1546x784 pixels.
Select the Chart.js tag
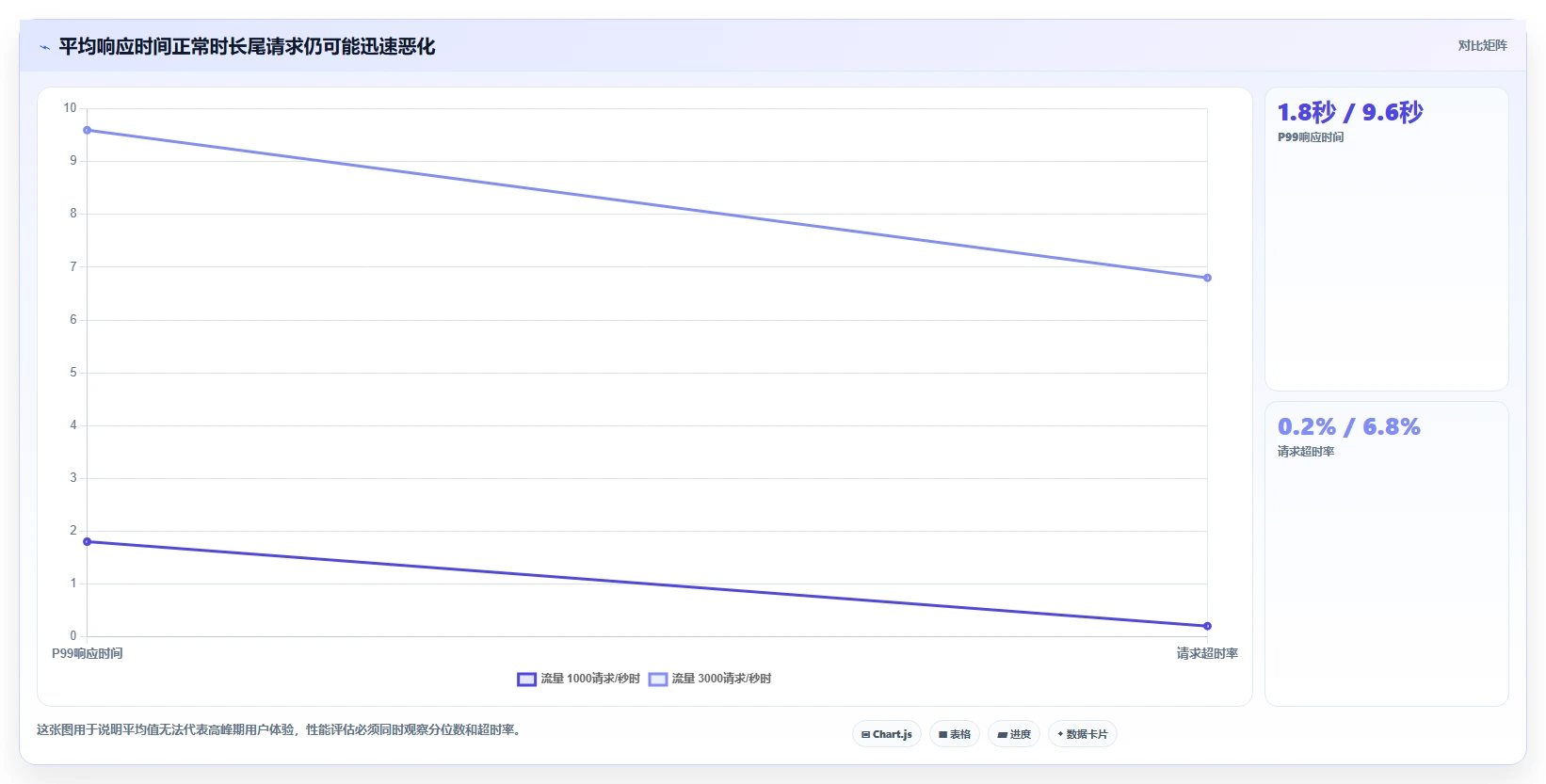pos(887,734)
